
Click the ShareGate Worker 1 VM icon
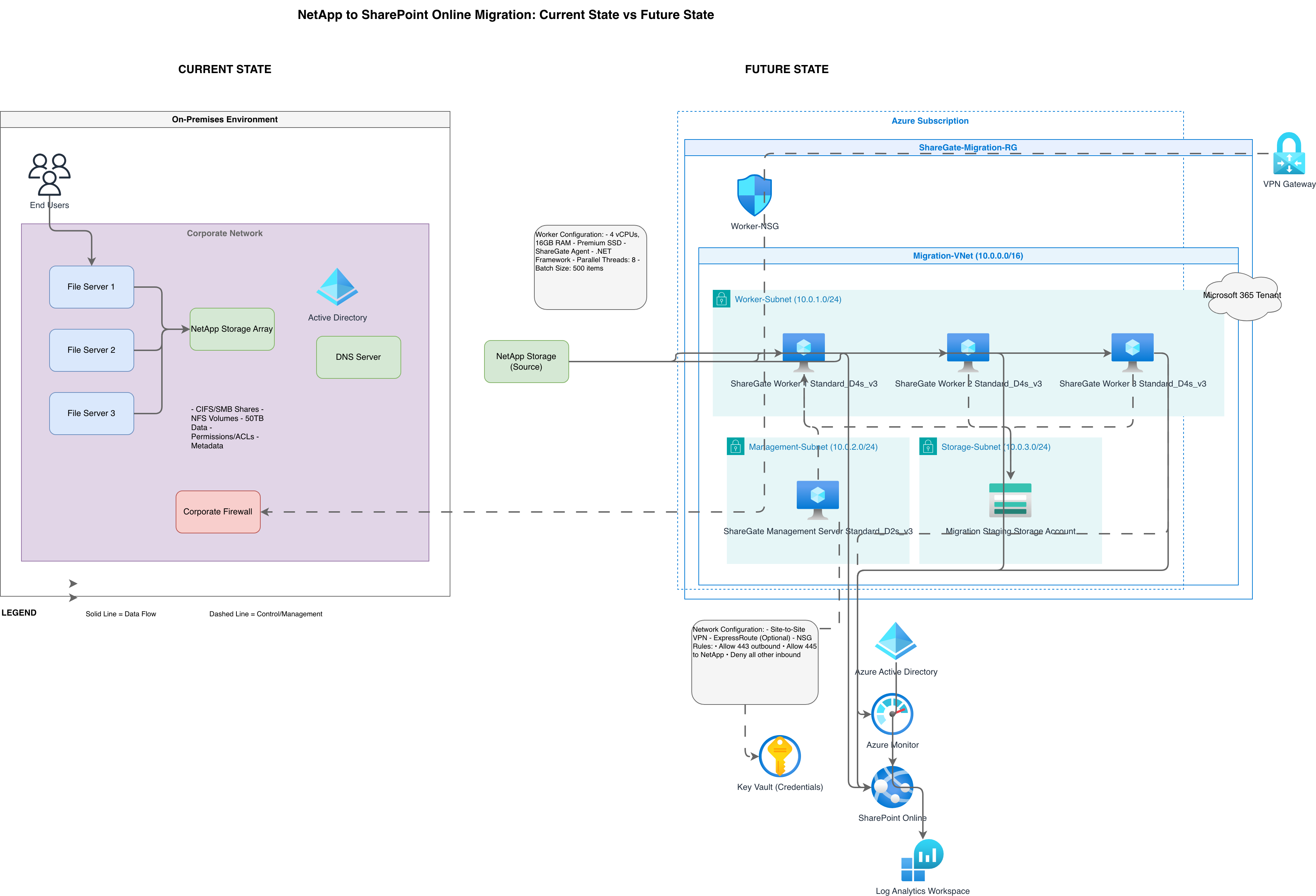(x=803, y=352)
